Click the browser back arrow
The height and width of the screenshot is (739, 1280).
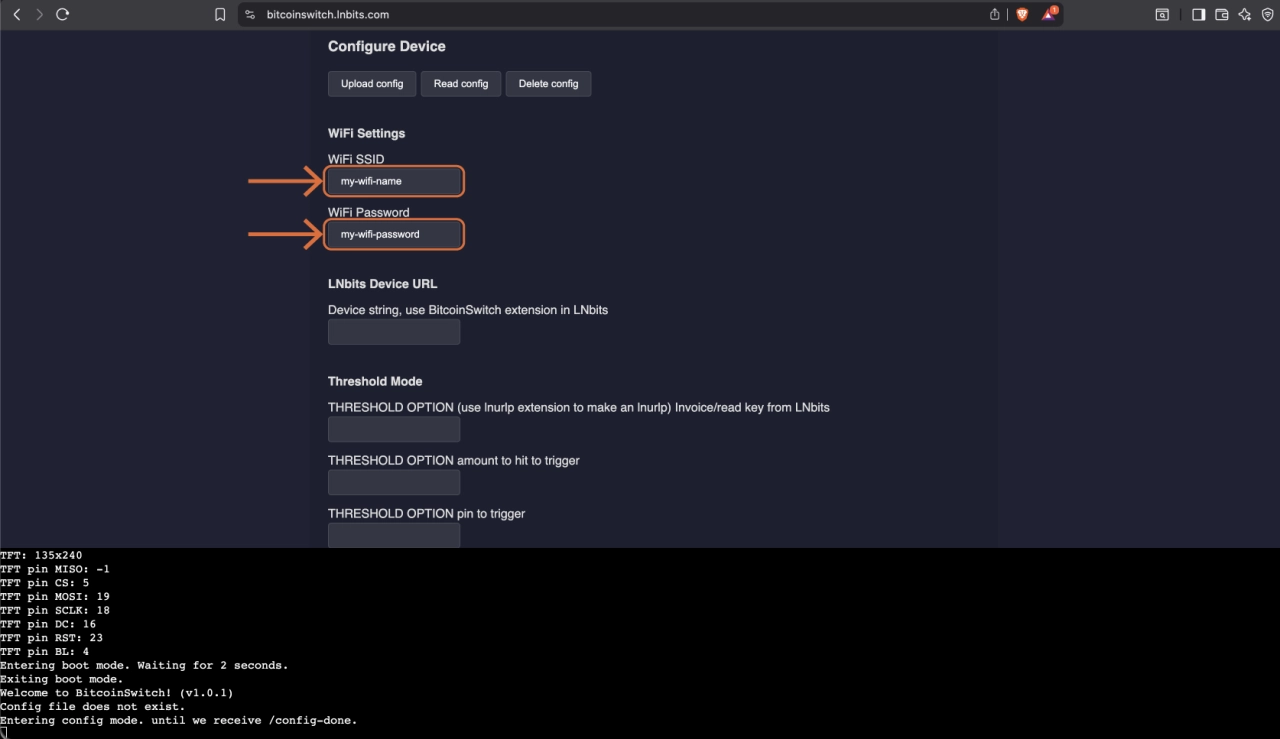pyautogui.click(x=17, y=15)
